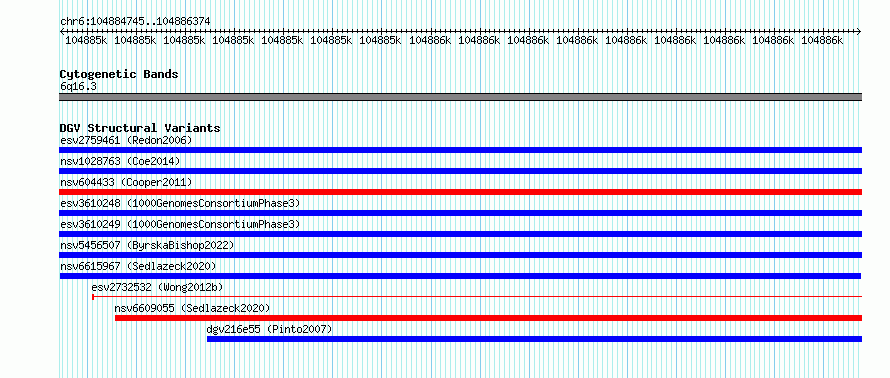Open dgv216e55 (Pinto2007) label
Screen dimensions: 890x378
270,329
